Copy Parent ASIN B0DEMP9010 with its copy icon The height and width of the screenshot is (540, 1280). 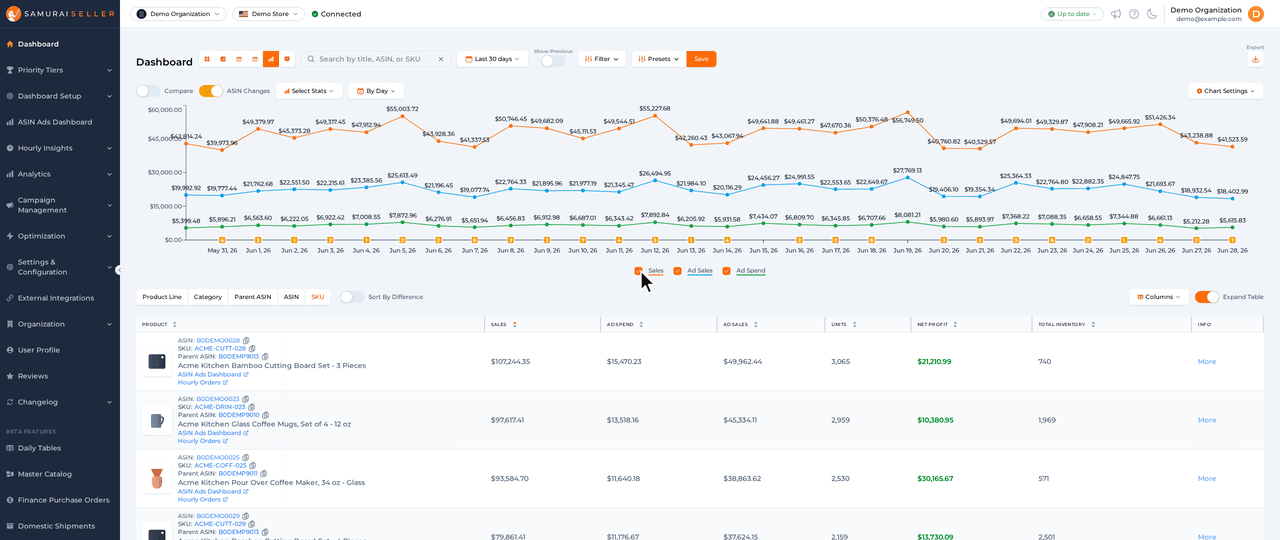pyautogui.click(x=265, y=415)
